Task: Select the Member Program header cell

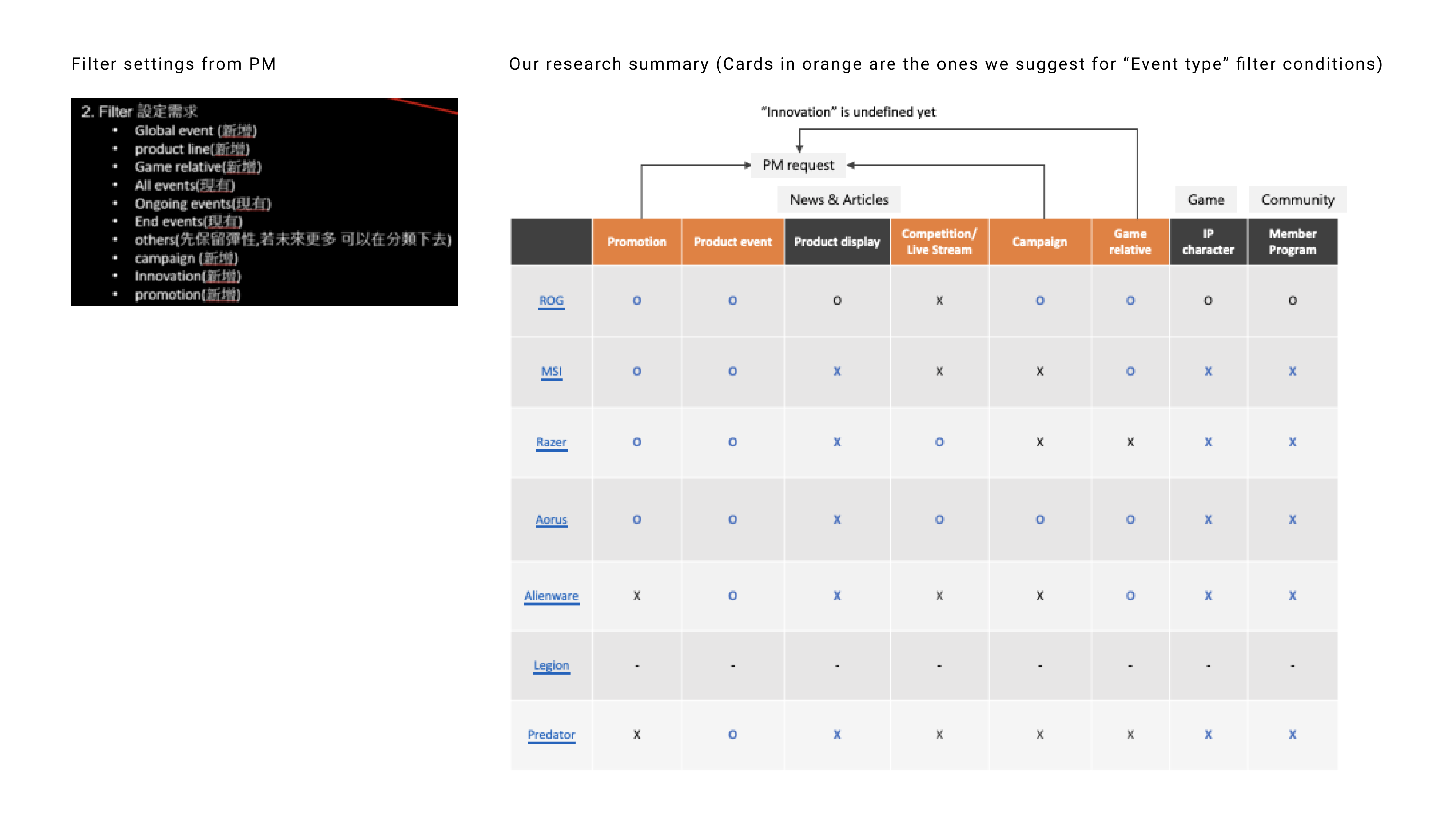Action: click(x=1292, y=242)
